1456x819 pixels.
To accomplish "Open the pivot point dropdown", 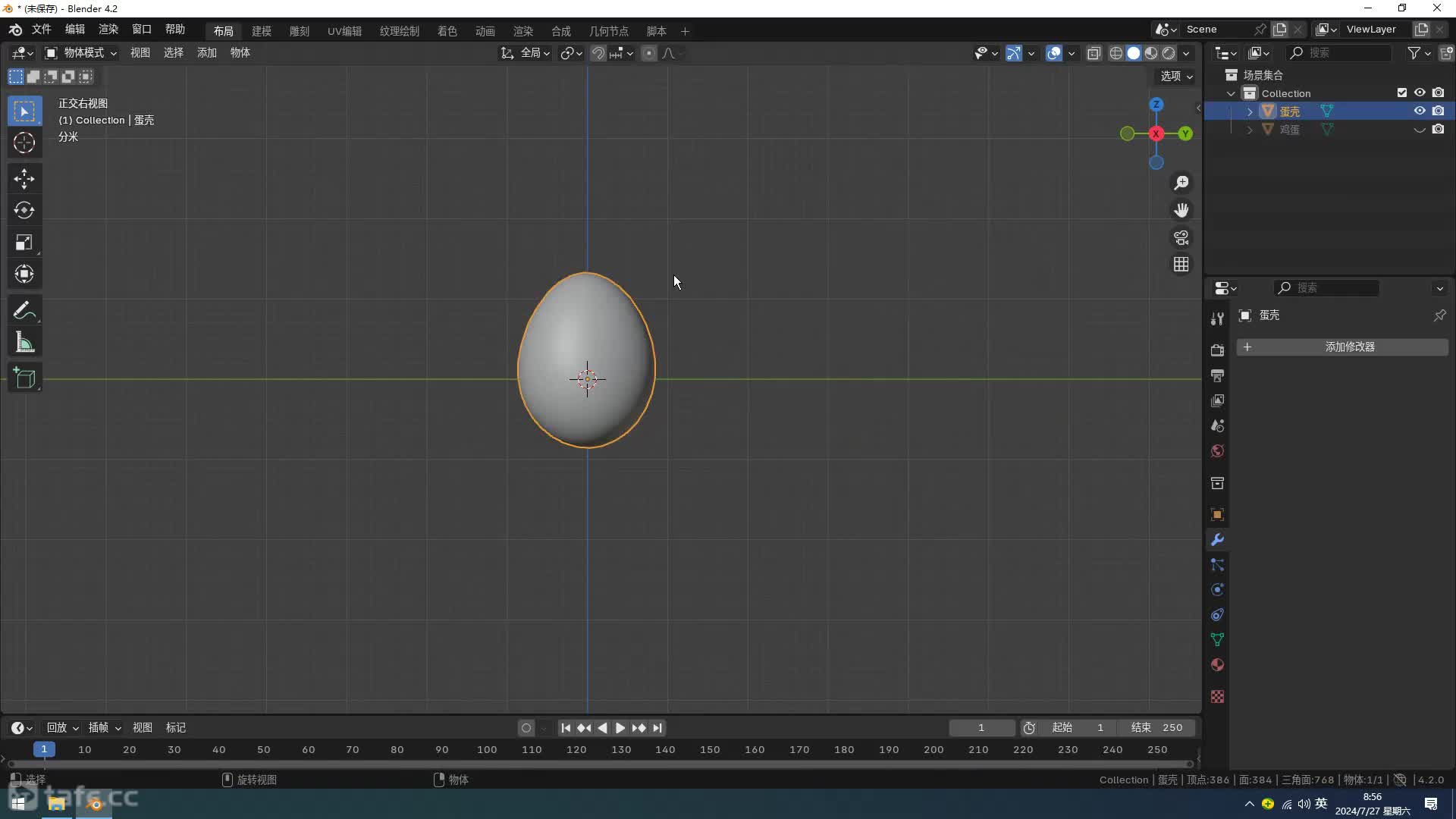I will tap(571, 53).
